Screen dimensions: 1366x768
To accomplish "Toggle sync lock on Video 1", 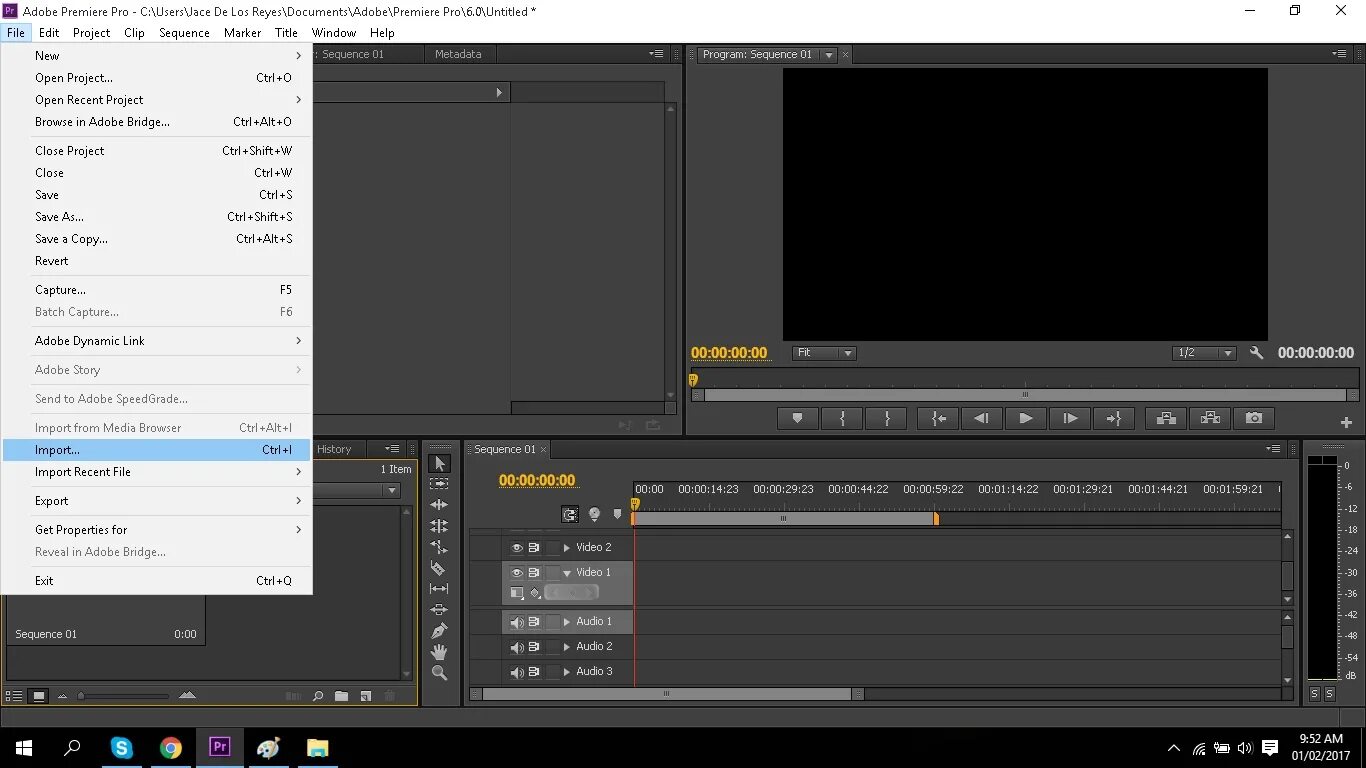I will [x=534, y=573].
